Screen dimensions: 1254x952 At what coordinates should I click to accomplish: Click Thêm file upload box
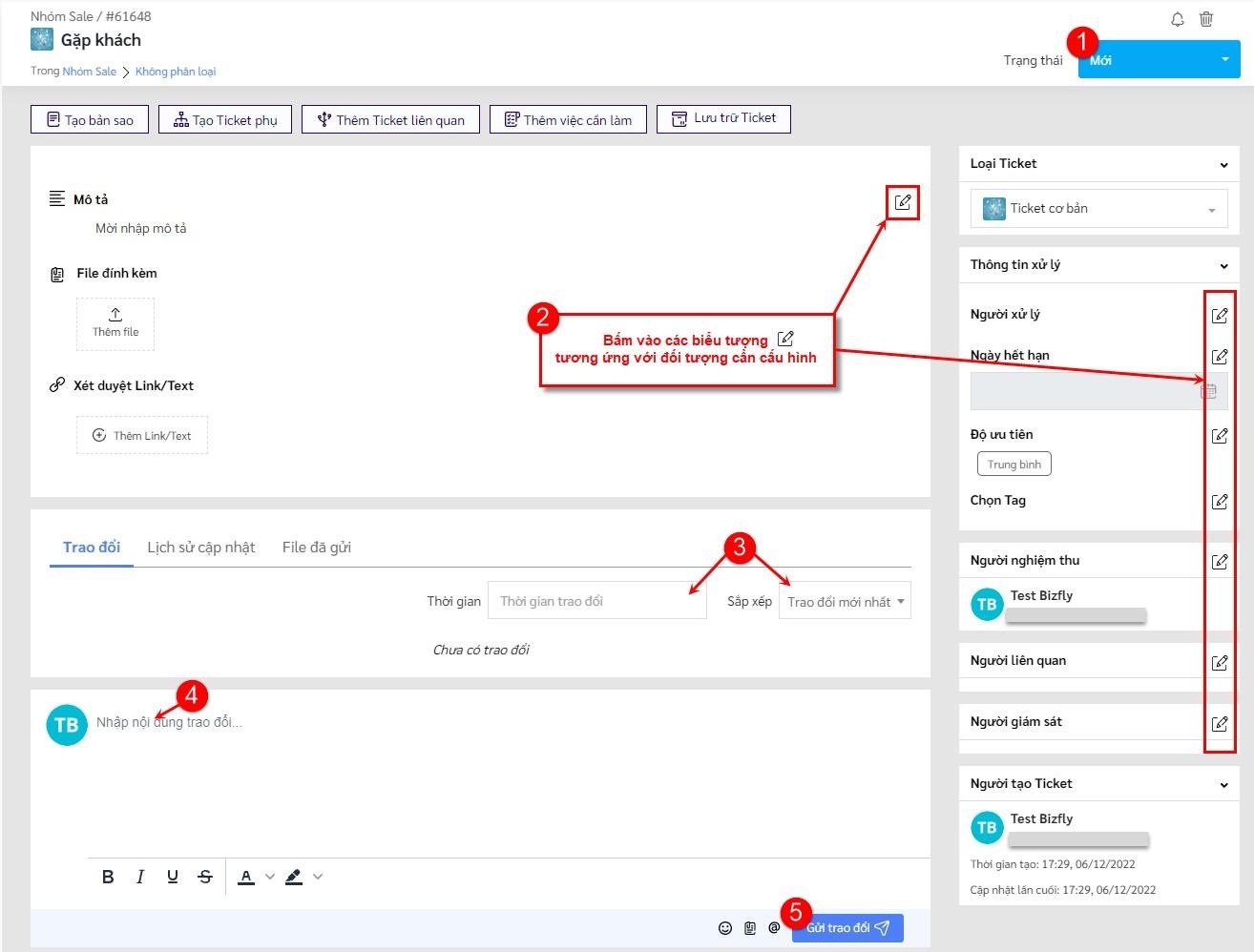115,323
